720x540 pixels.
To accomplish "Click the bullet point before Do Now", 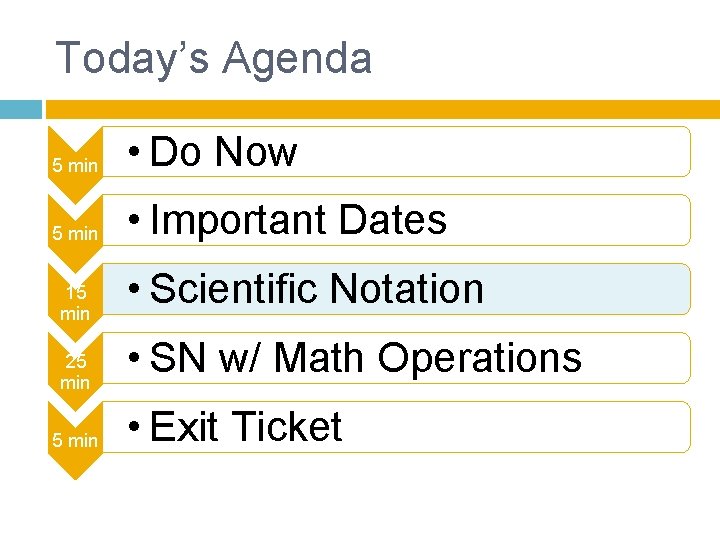I will (135, 154).
